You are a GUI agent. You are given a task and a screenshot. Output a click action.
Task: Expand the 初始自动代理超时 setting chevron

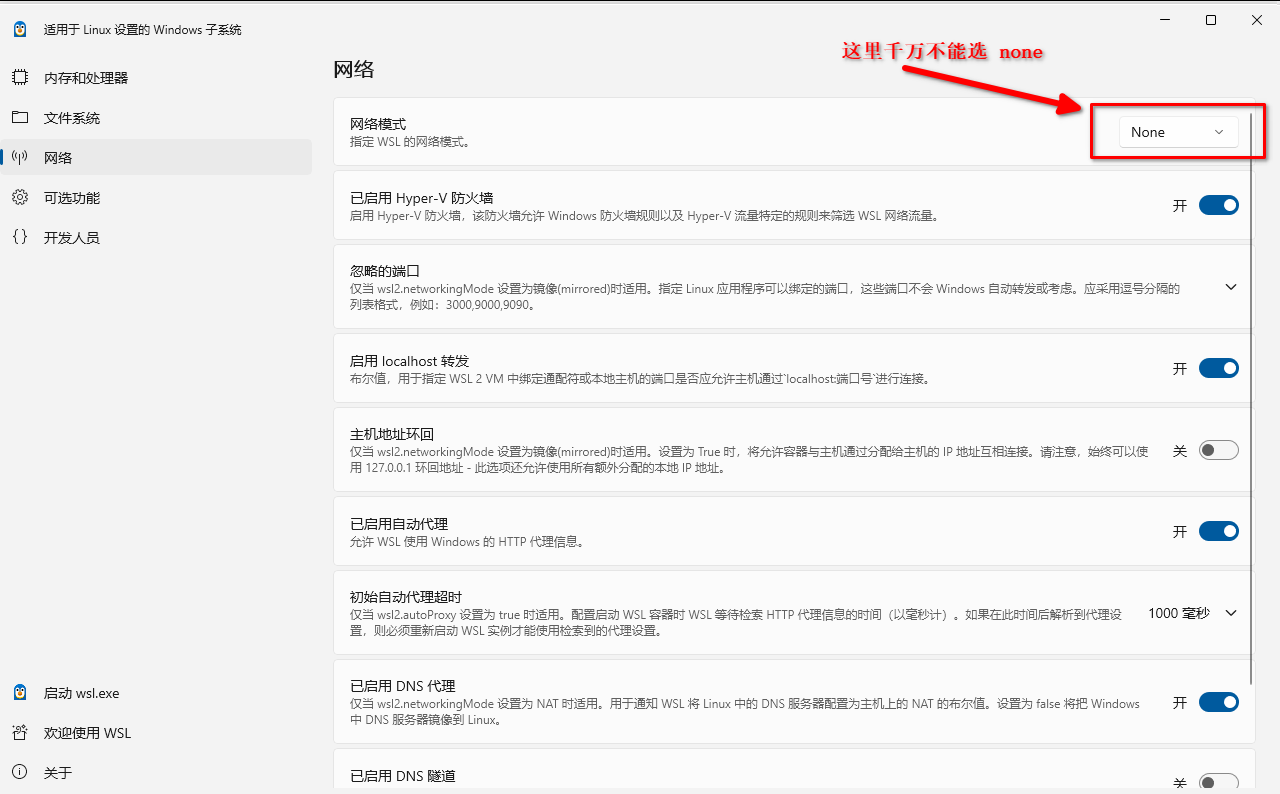(x=1231, y=613)
